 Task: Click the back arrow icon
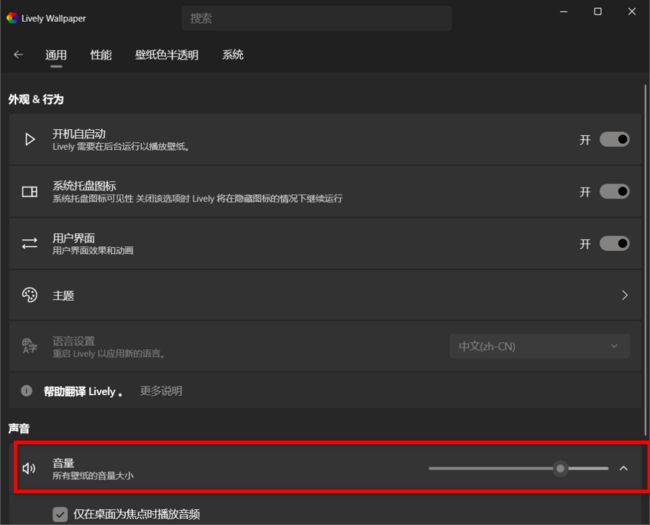point(18,55)
